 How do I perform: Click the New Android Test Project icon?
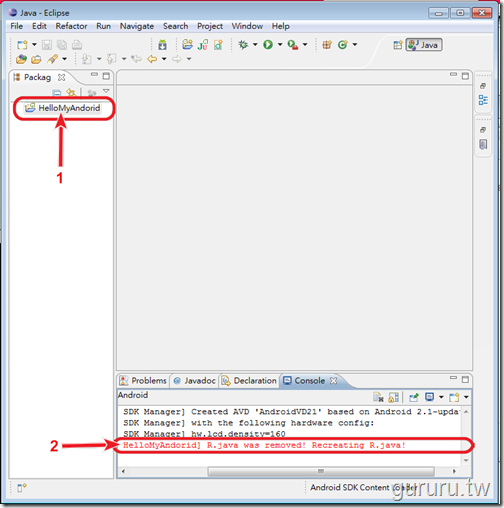203,45
